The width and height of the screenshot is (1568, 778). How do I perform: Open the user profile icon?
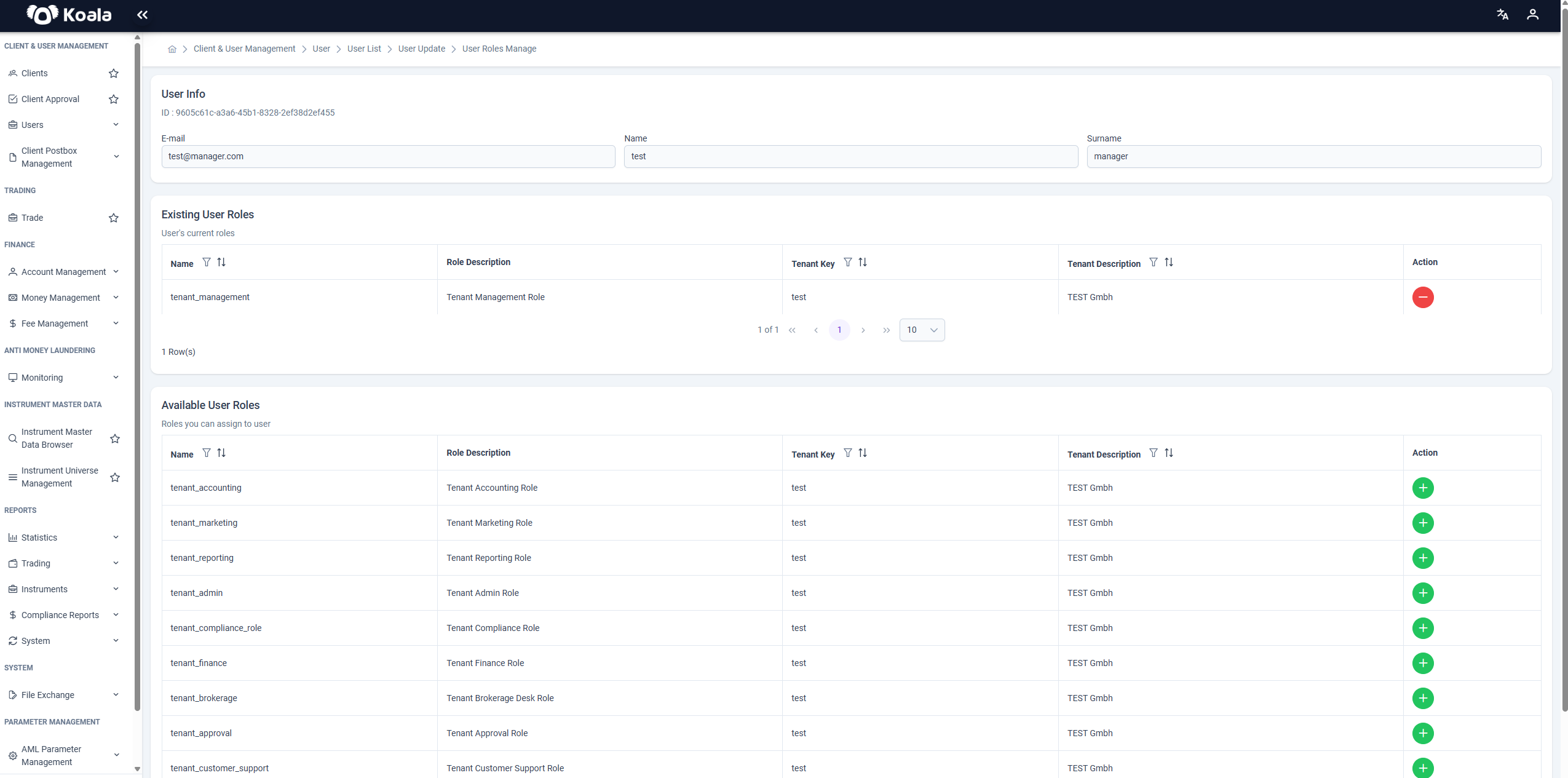coord(1532,15)
